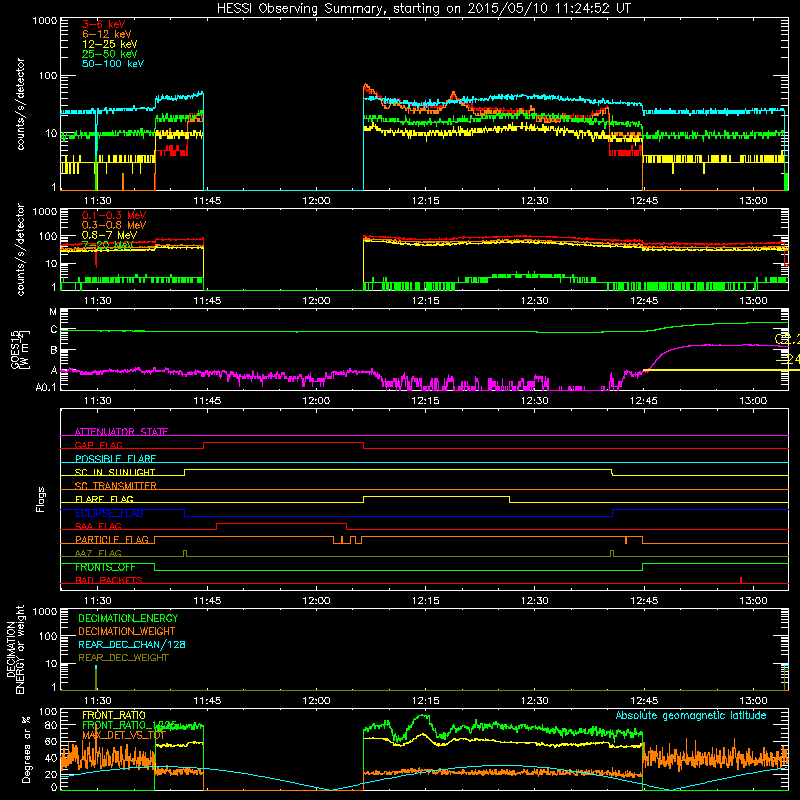800x800 pixels.
Task: Select the FRONT_RATIO legend label
Action: pos(114,715)
